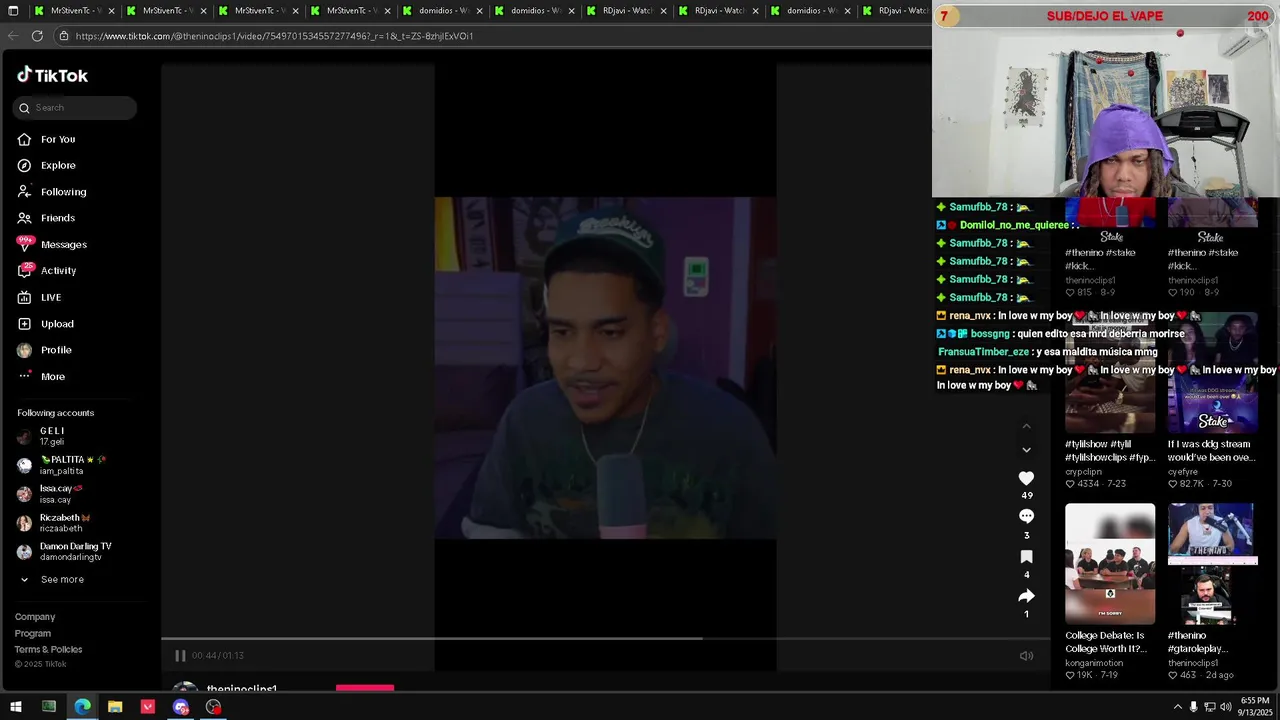Click the TikTok logo
This screenshot has height=720, width=1280.
pyautogui.click(x=52, y=75)
